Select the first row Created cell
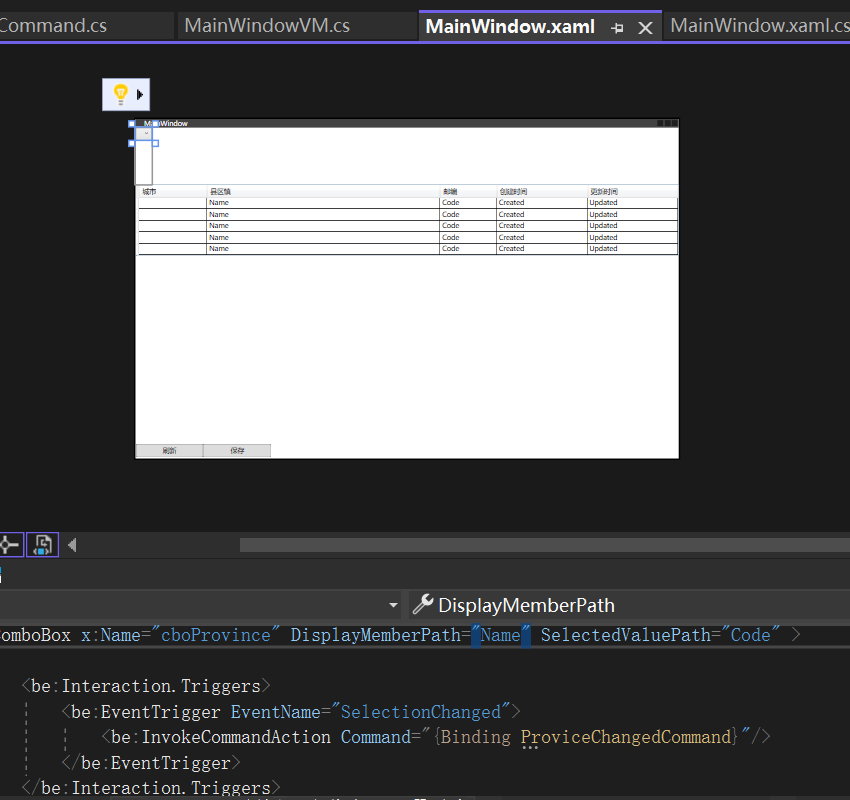 (542, 203)
